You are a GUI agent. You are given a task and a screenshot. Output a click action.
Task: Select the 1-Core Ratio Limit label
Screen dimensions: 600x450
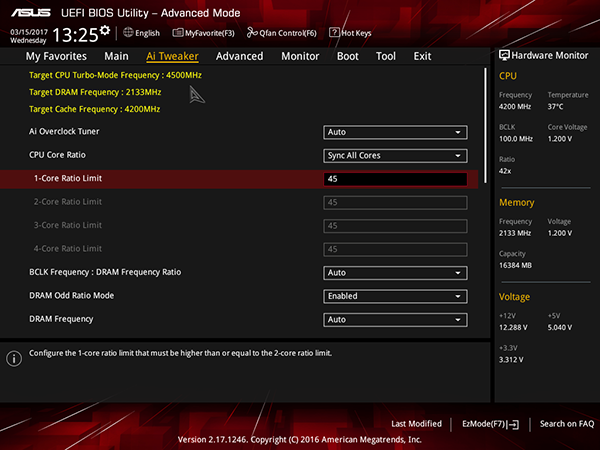68,178
